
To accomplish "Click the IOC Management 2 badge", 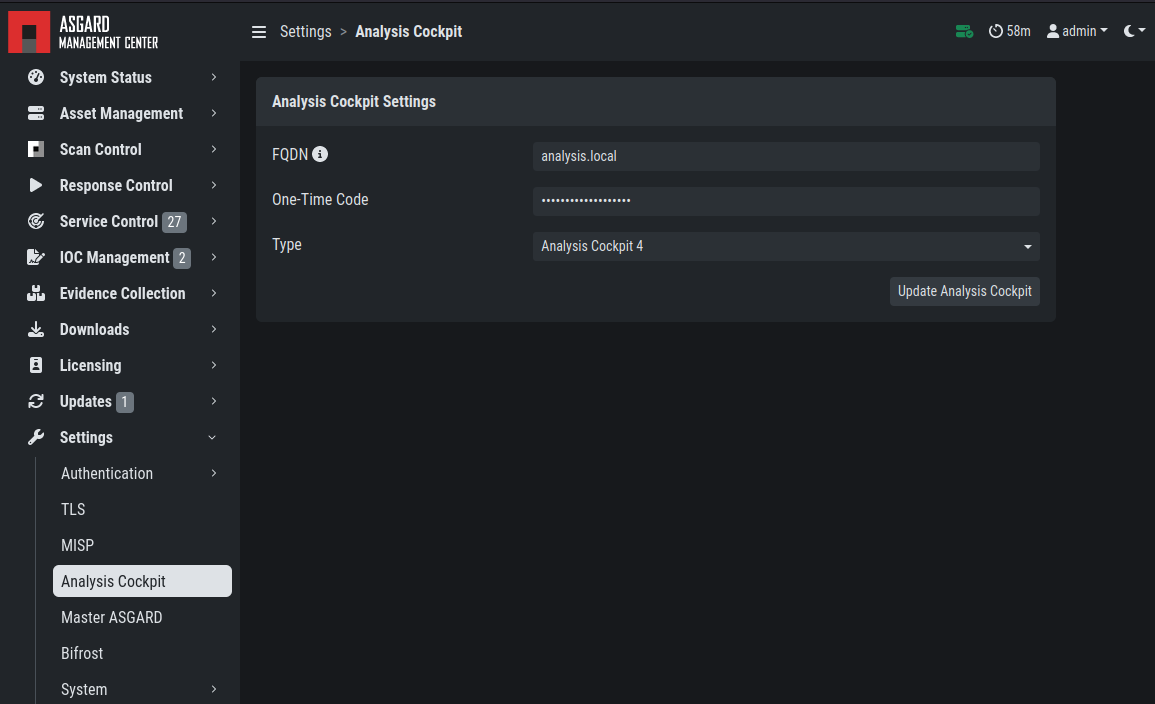I will tap(182, 258).
